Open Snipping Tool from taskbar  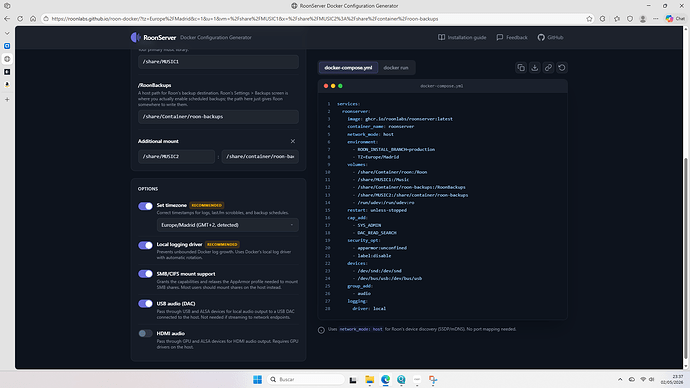433,380
